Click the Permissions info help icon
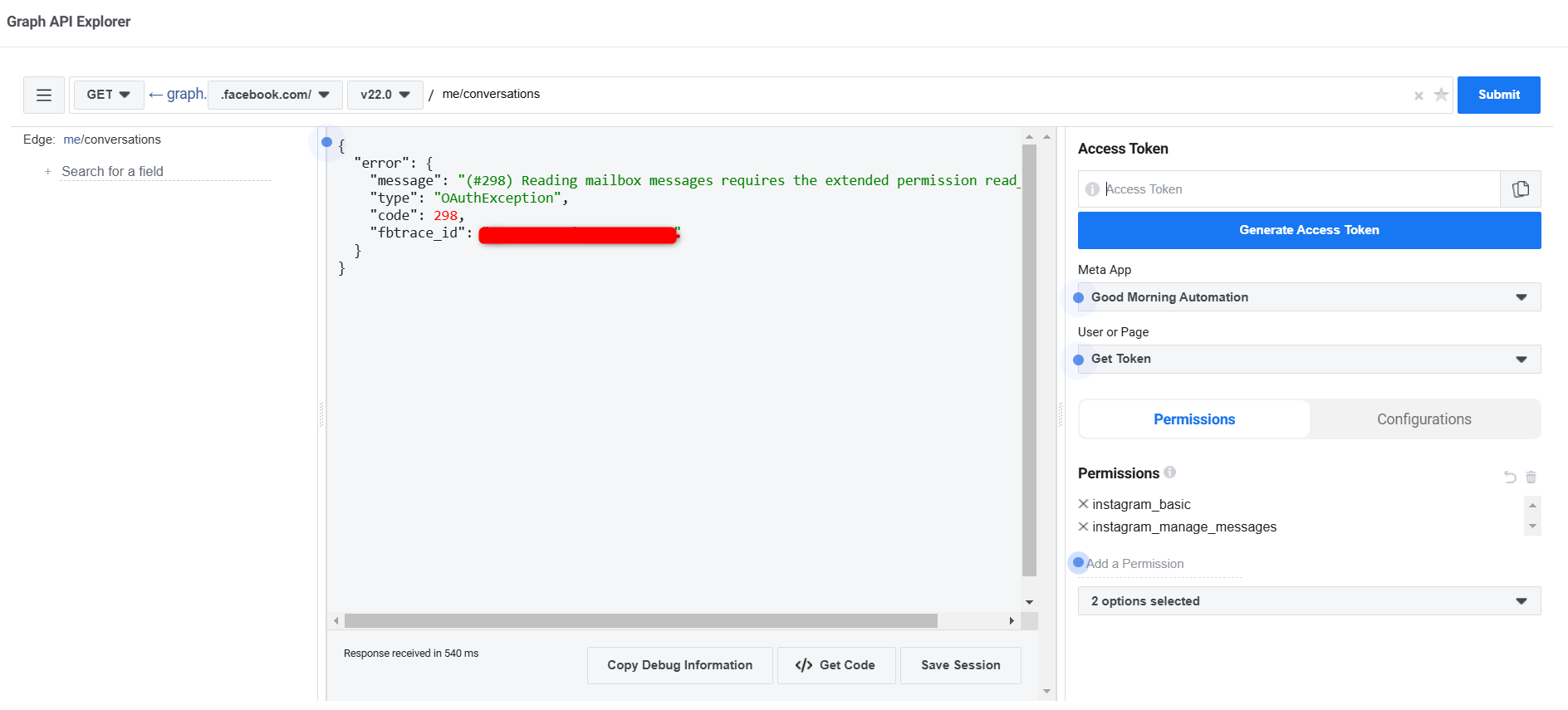The height and width of the screenshot is (710, 1568). pos(1169,473)
